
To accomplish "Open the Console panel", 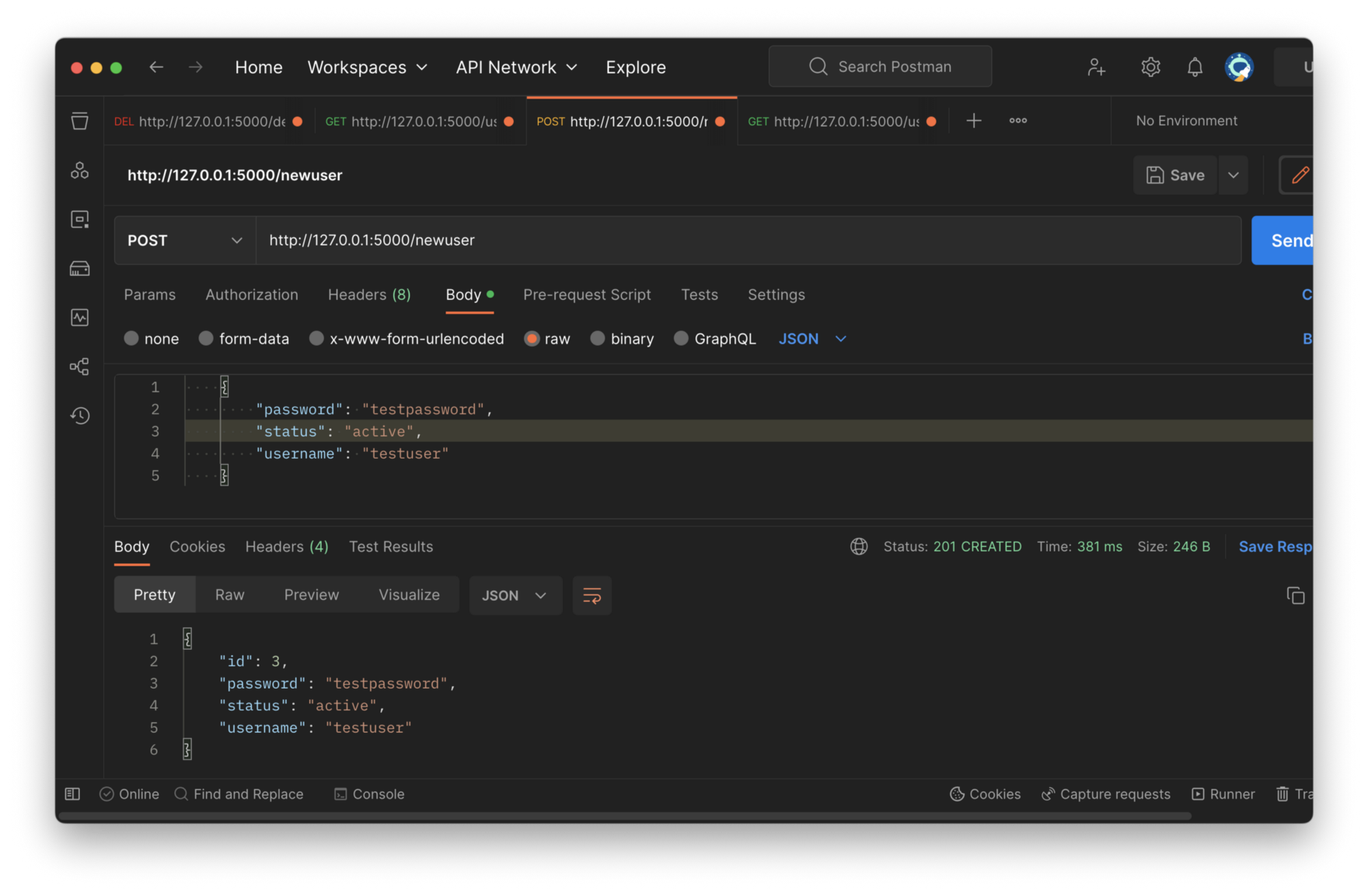I will pos(369,793).
